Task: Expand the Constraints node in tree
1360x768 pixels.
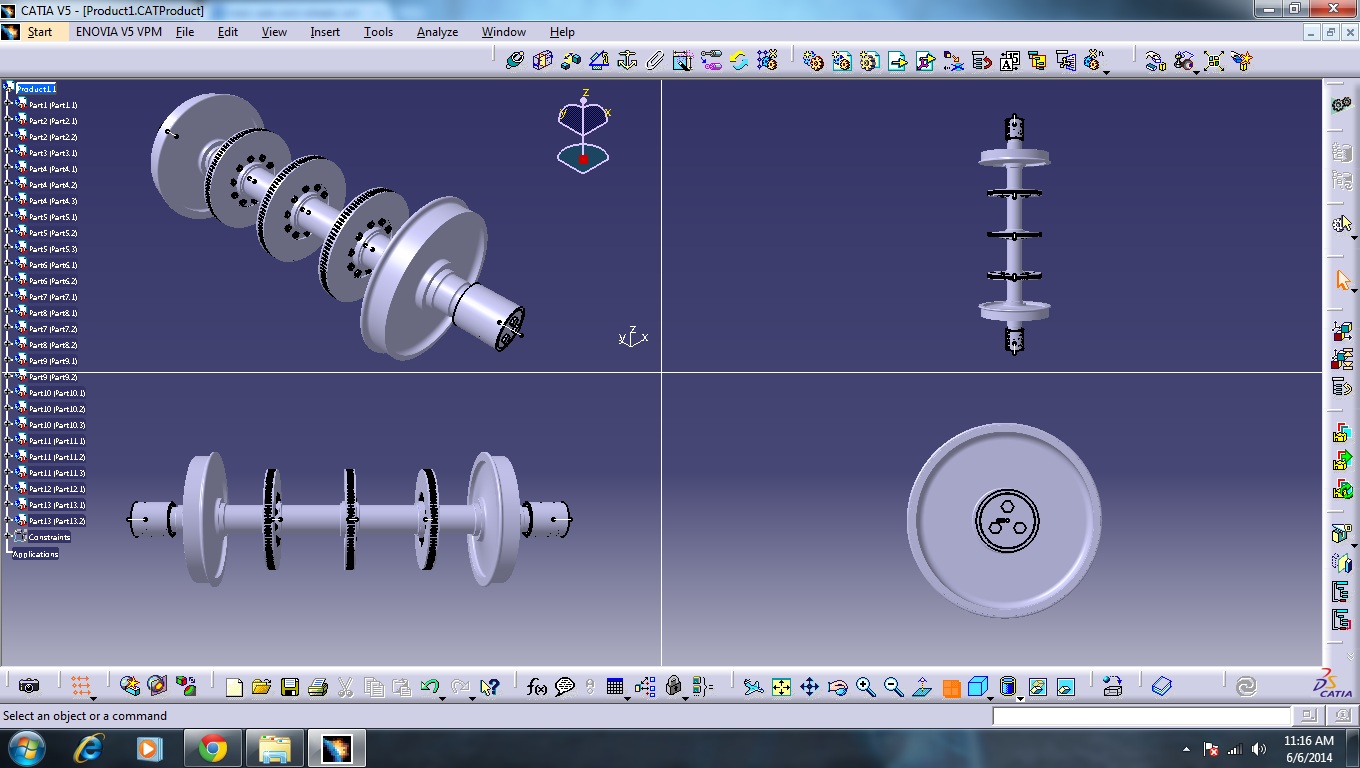Action: click(7, 537)
